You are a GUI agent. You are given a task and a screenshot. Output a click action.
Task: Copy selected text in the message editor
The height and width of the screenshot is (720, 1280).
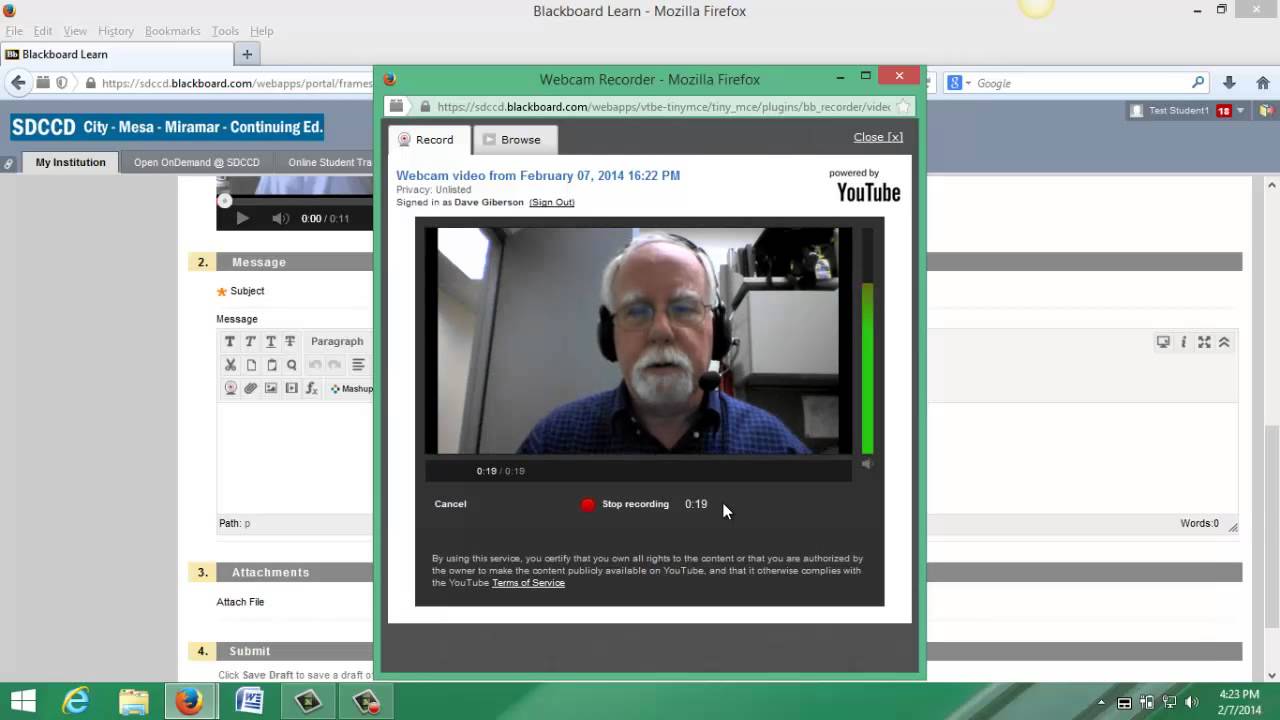(x=251, y=365)
